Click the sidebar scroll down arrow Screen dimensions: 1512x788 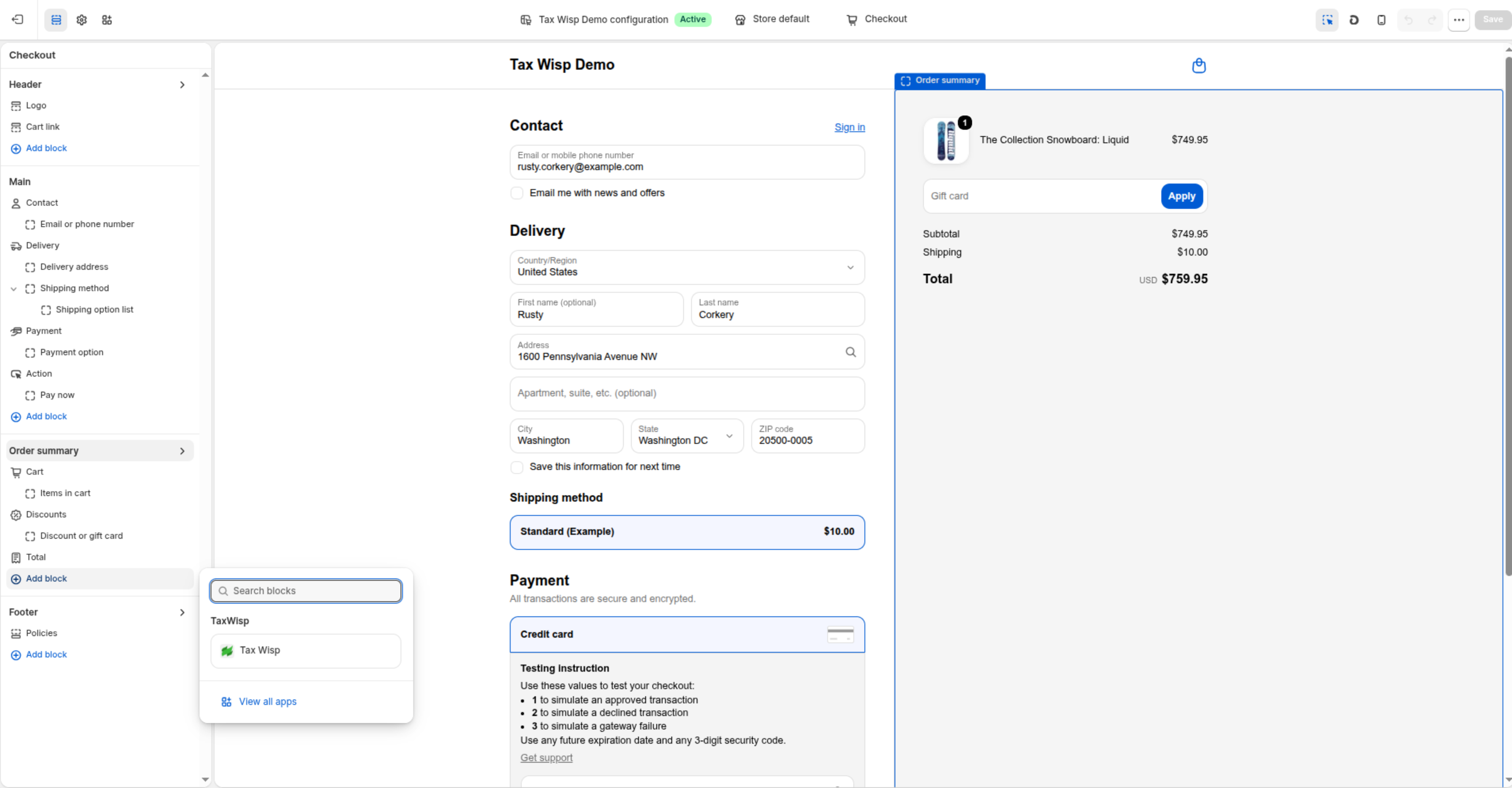205,780
